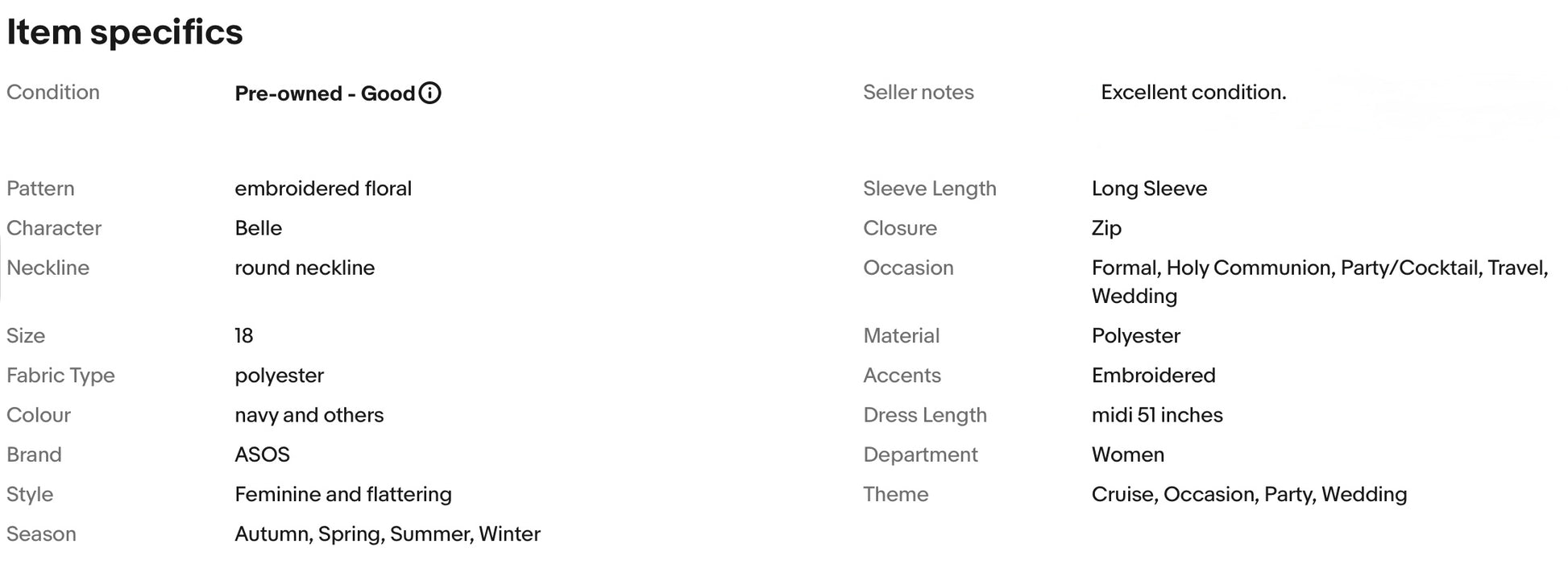Click the info icon beside Pre-owned - Good
Viewport: 1568px width, 577px height.
tap(430, 93)
